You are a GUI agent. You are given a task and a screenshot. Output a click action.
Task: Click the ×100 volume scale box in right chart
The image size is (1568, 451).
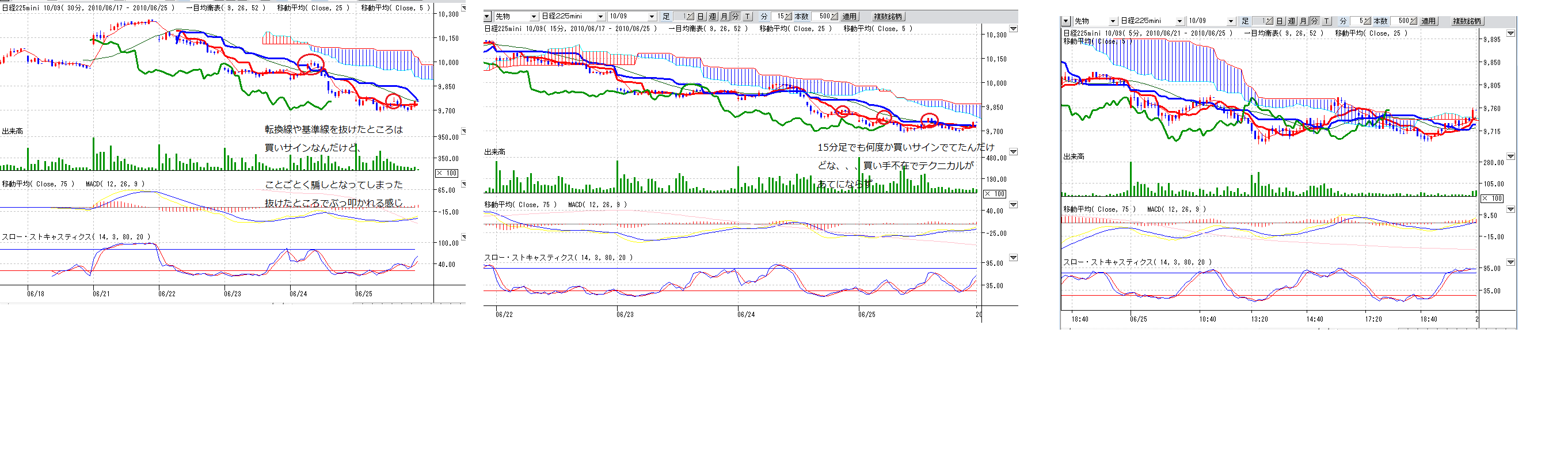1492,198
